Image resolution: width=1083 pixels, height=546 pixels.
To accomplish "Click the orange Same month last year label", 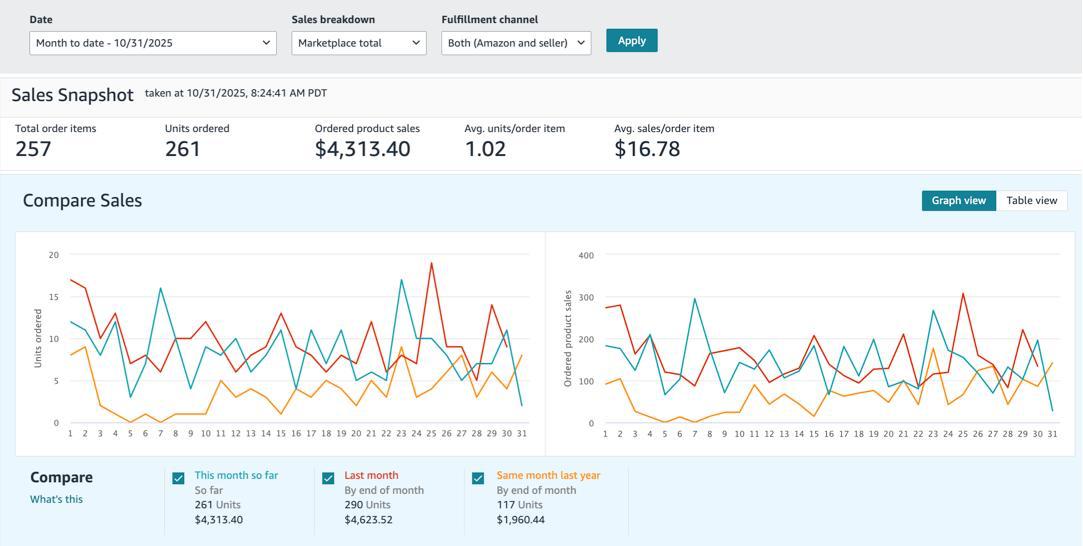I will click(x=548, y=476).
